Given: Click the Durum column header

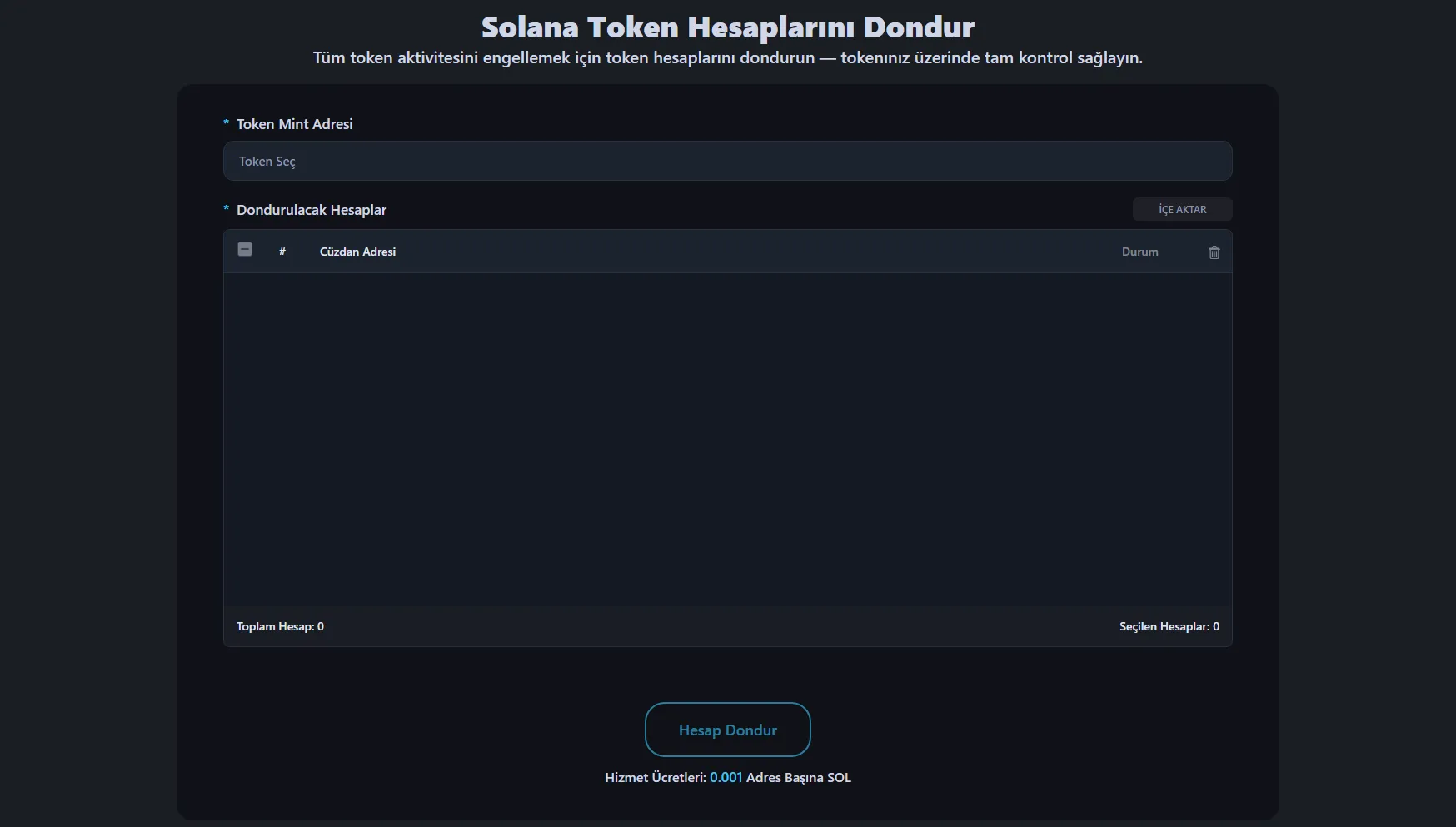Looking at the screenshot, I should click(1139, 252).
